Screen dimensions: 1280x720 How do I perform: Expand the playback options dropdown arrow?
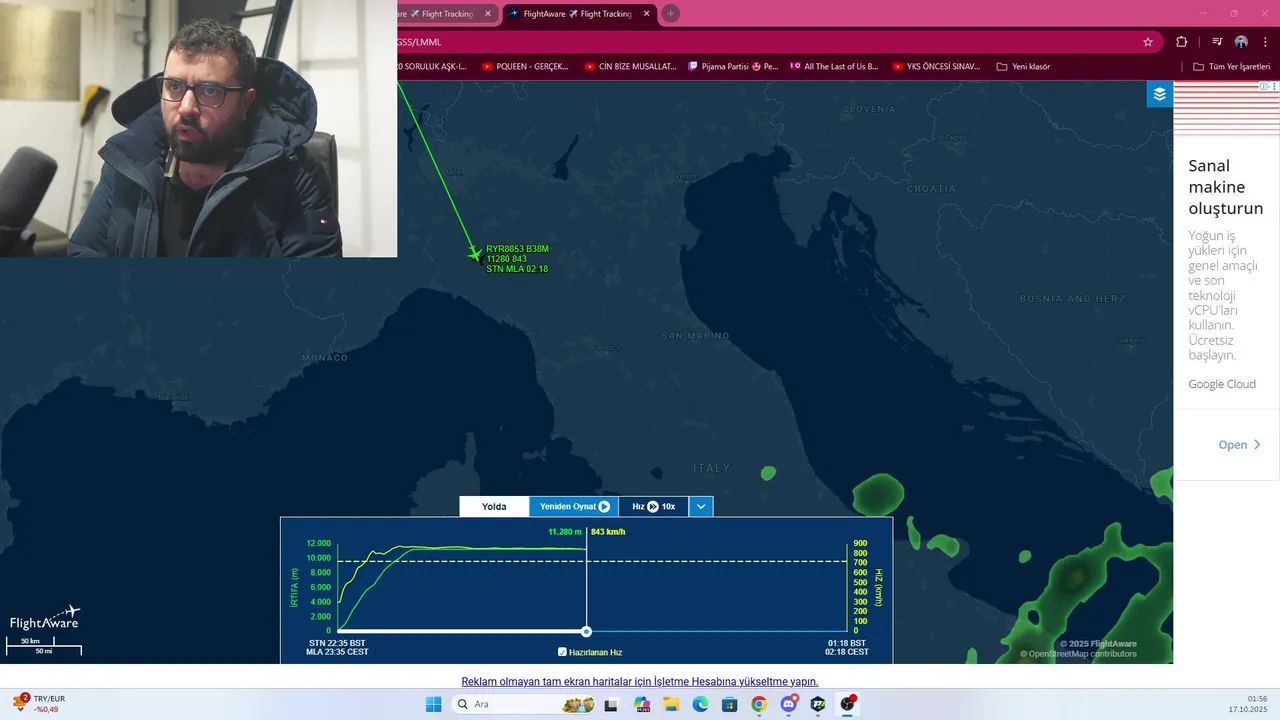(x=701, y=506)
